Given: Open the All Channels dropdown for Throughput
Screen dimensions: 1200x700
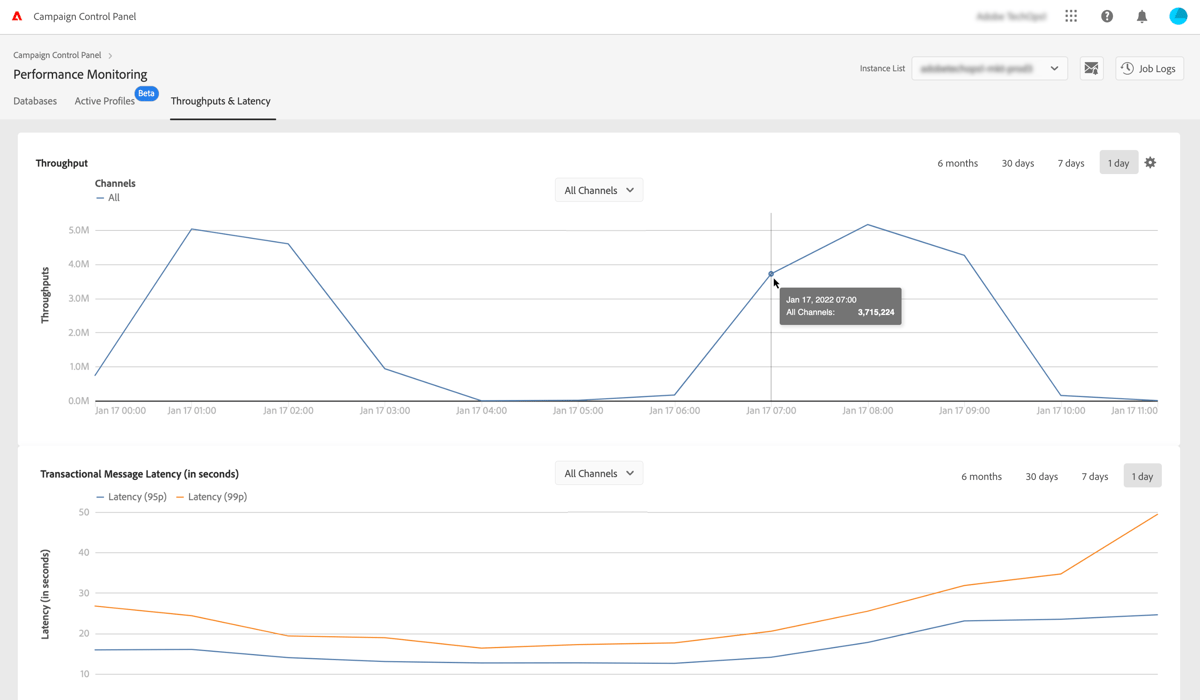Looking at the screenshot, I should coord(598,189).
